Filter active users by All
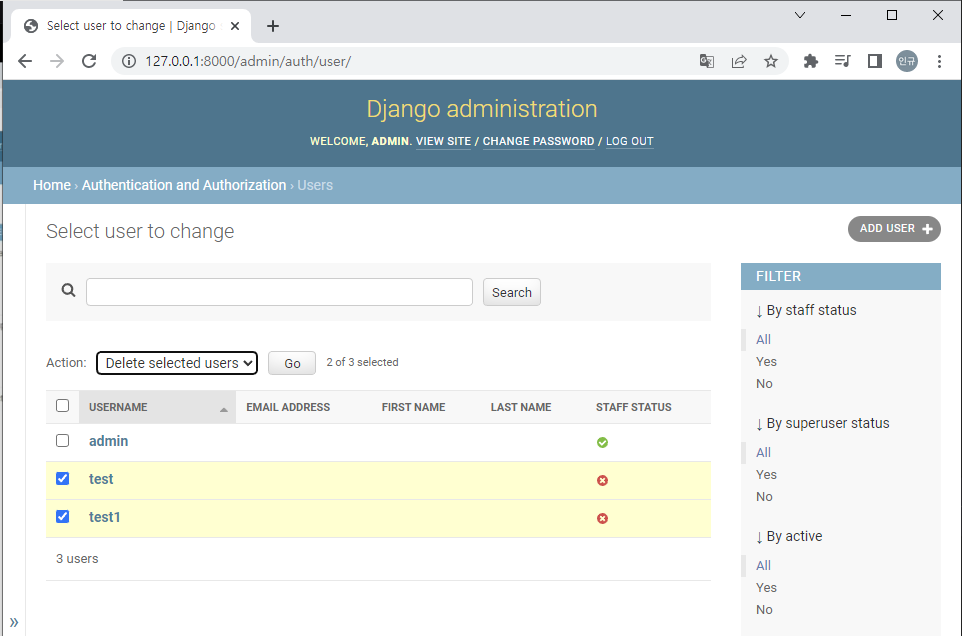 click(x=763, y=565)
